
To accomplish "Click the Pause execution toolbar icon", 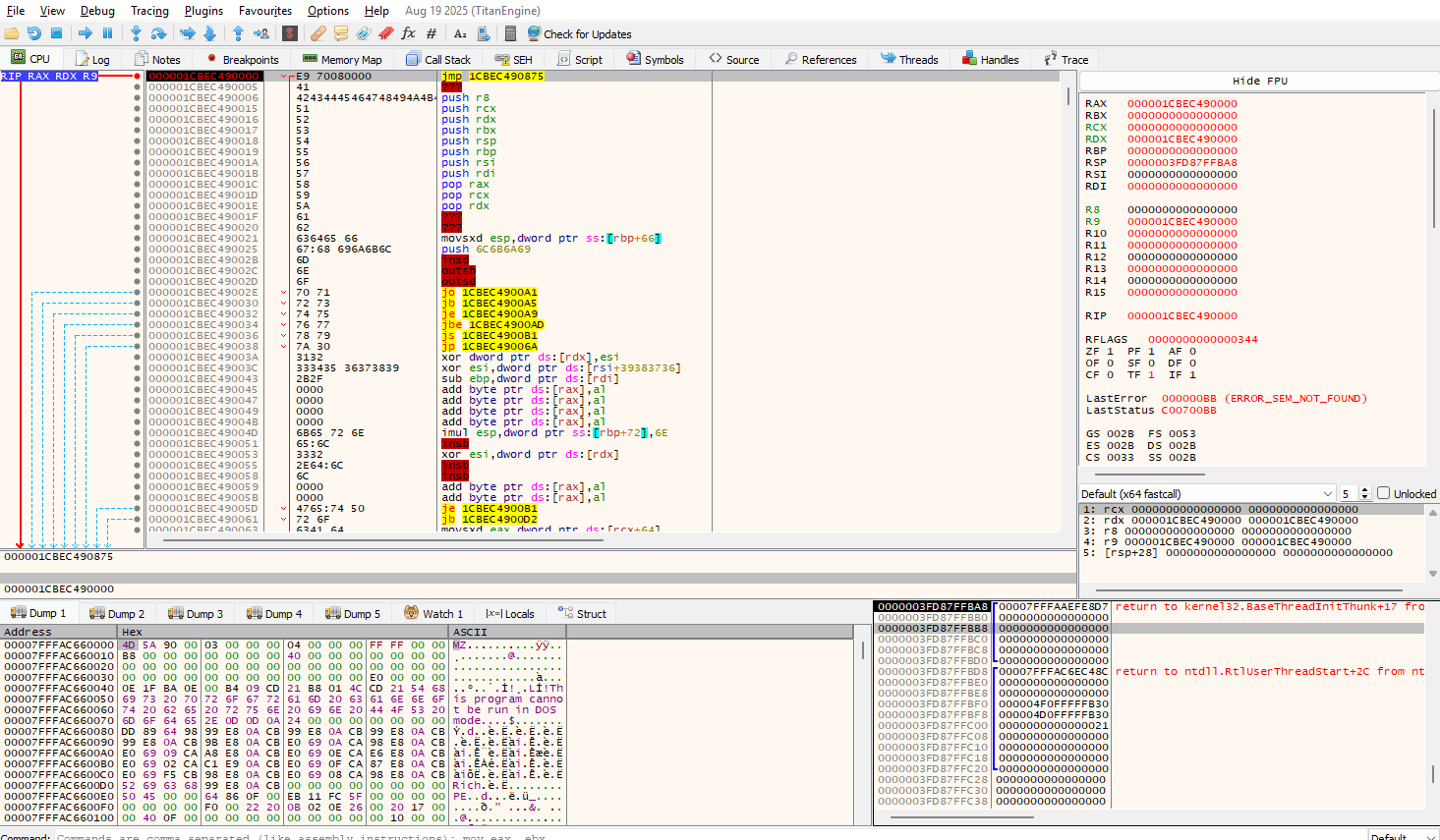I will tap(108, 33).
